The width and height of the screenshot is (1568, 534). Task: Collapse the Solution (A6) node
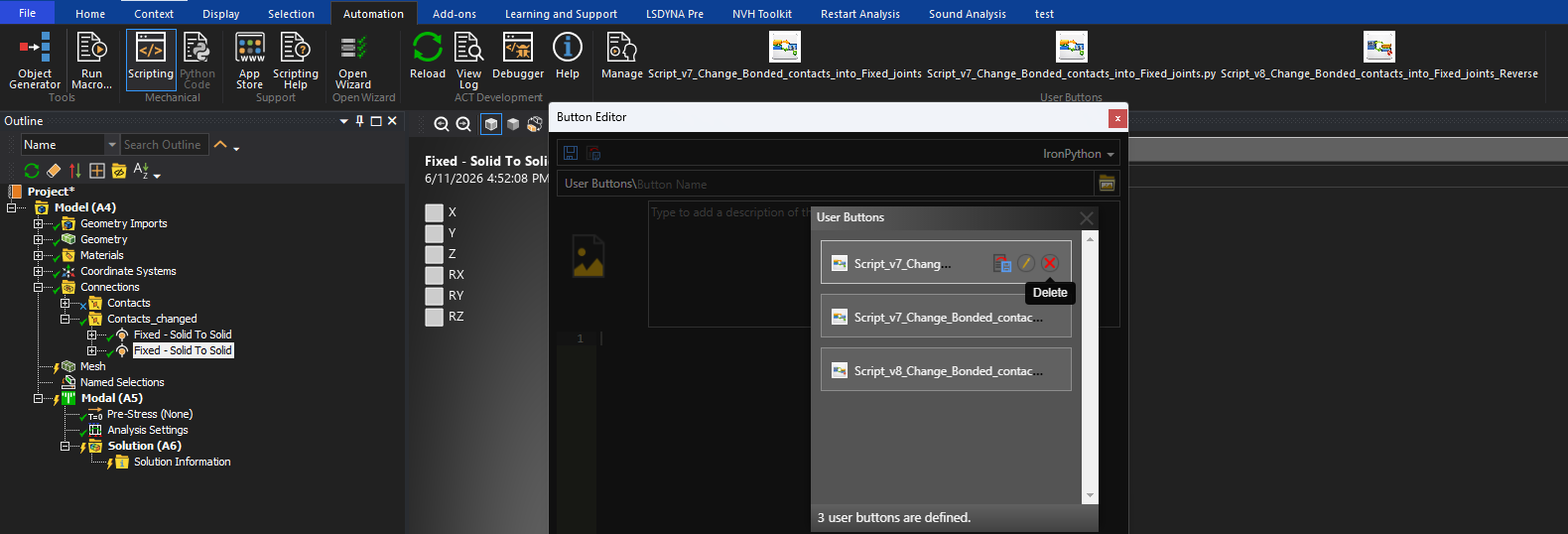(65, 446)
